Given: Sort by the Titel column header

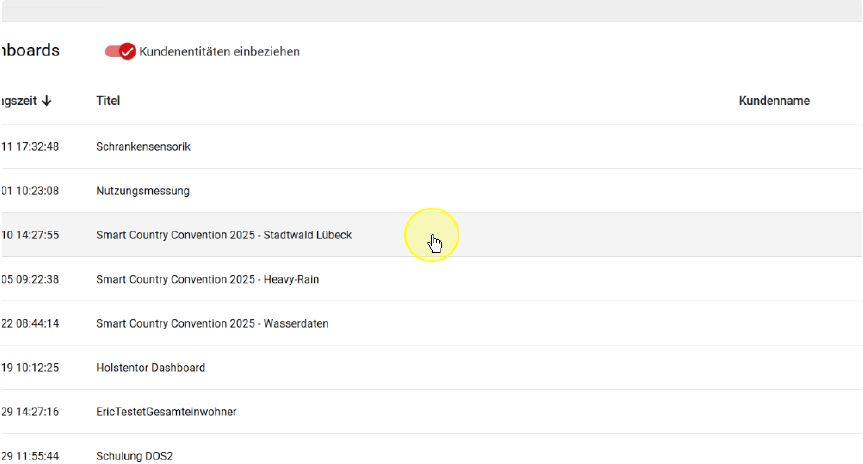Looking at the screenshot, I should pyautogui.click(x=108, y=101).
